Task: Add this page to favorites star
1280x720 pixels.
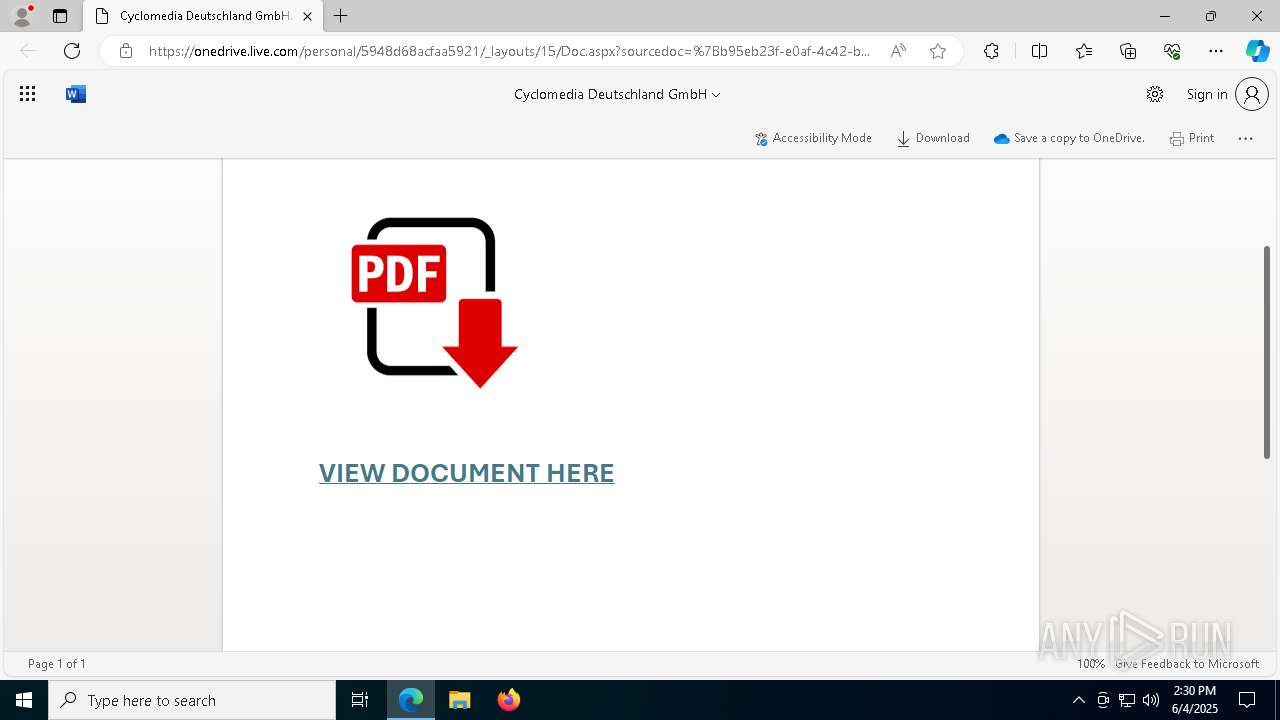Action: point(938,51)
